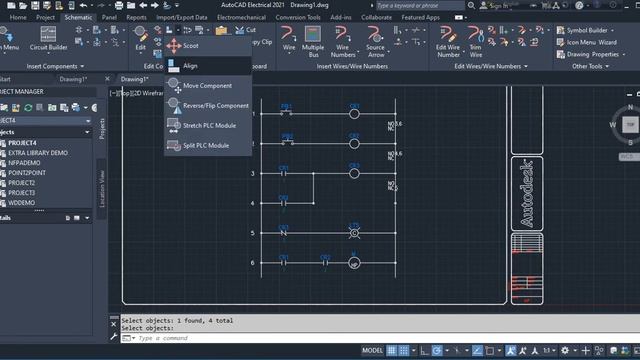Click the Cut clipboard tool
This screenshot has height=360, width=640.
pos(246,30)
